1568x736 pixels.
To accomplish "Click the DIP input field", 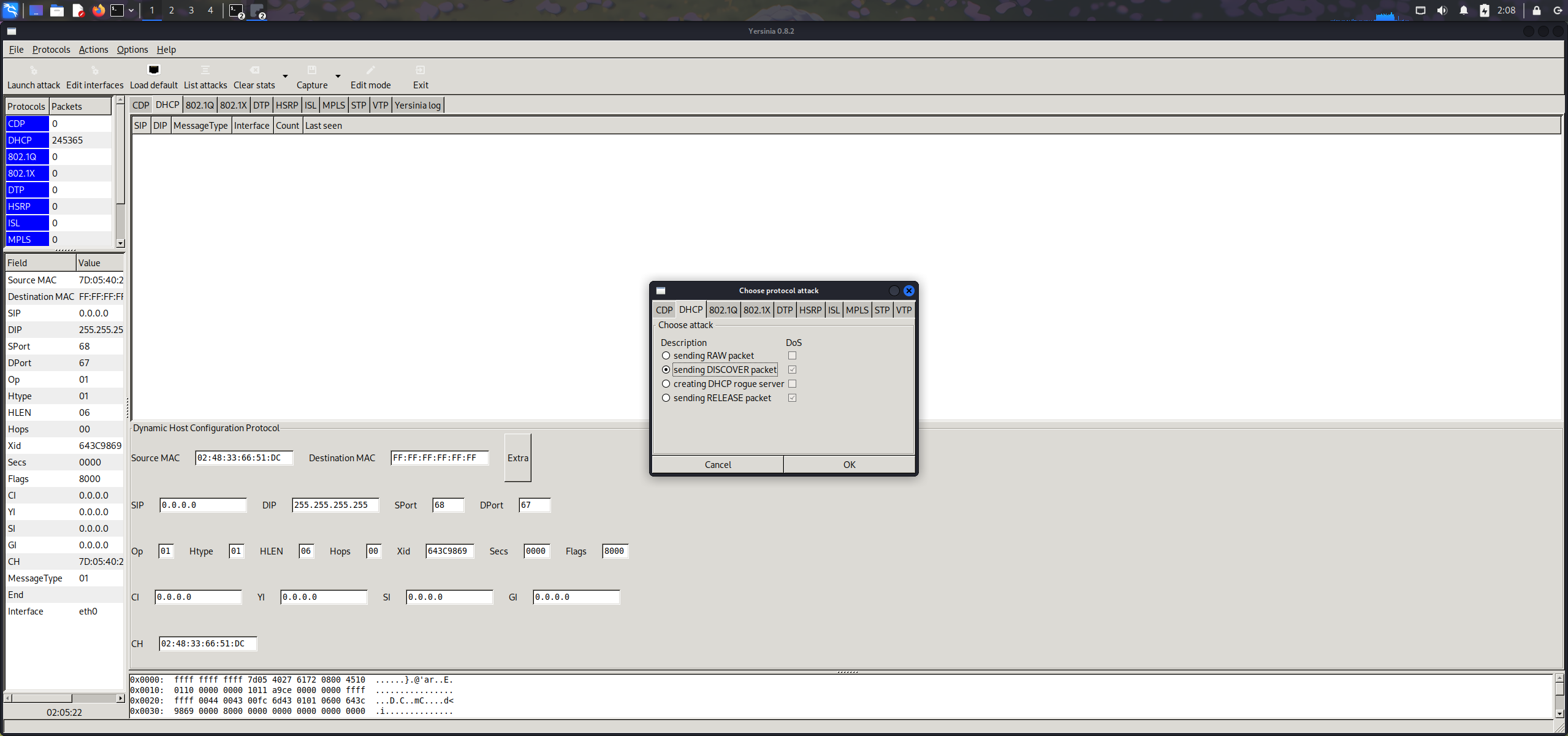I will pos(335,505).
